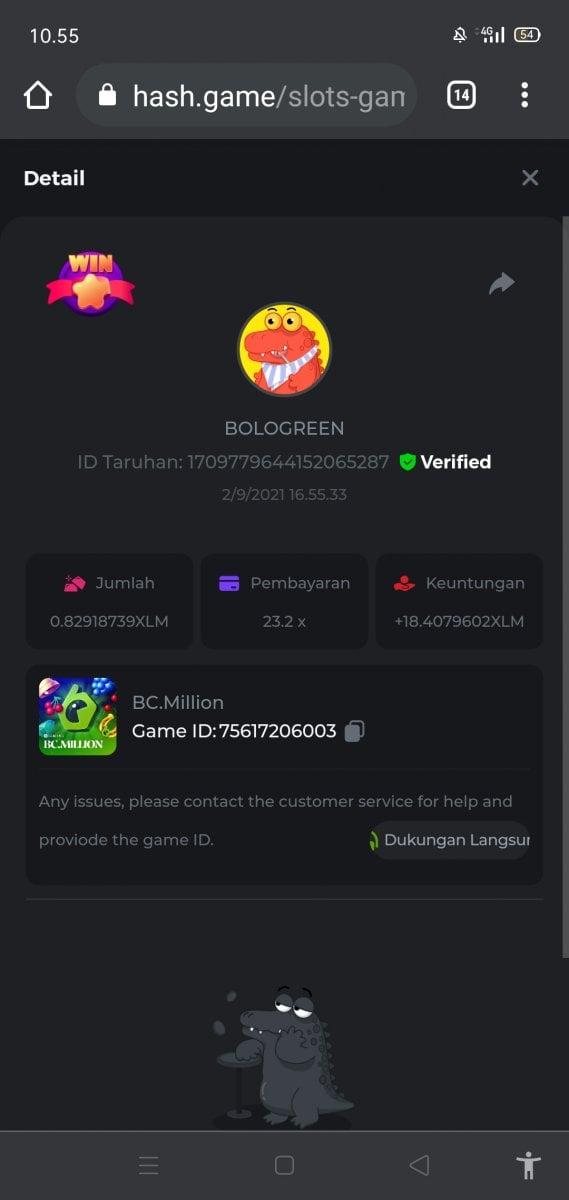569x1200 pixels.
Task: Tap the Android recent apps menu icon
Action: click(148, 1165)
